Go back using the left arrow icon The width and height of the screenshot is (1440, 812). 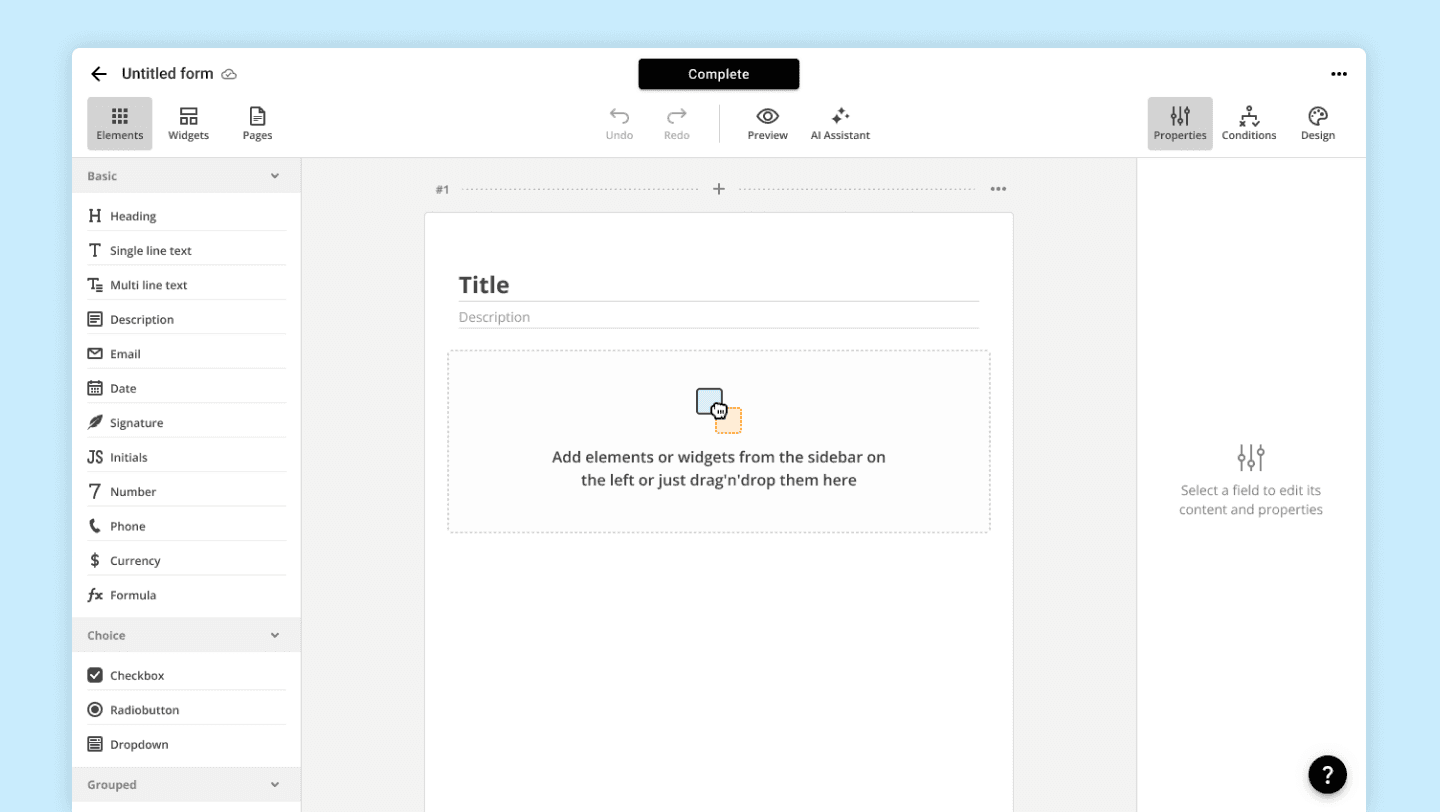[98, 74]
